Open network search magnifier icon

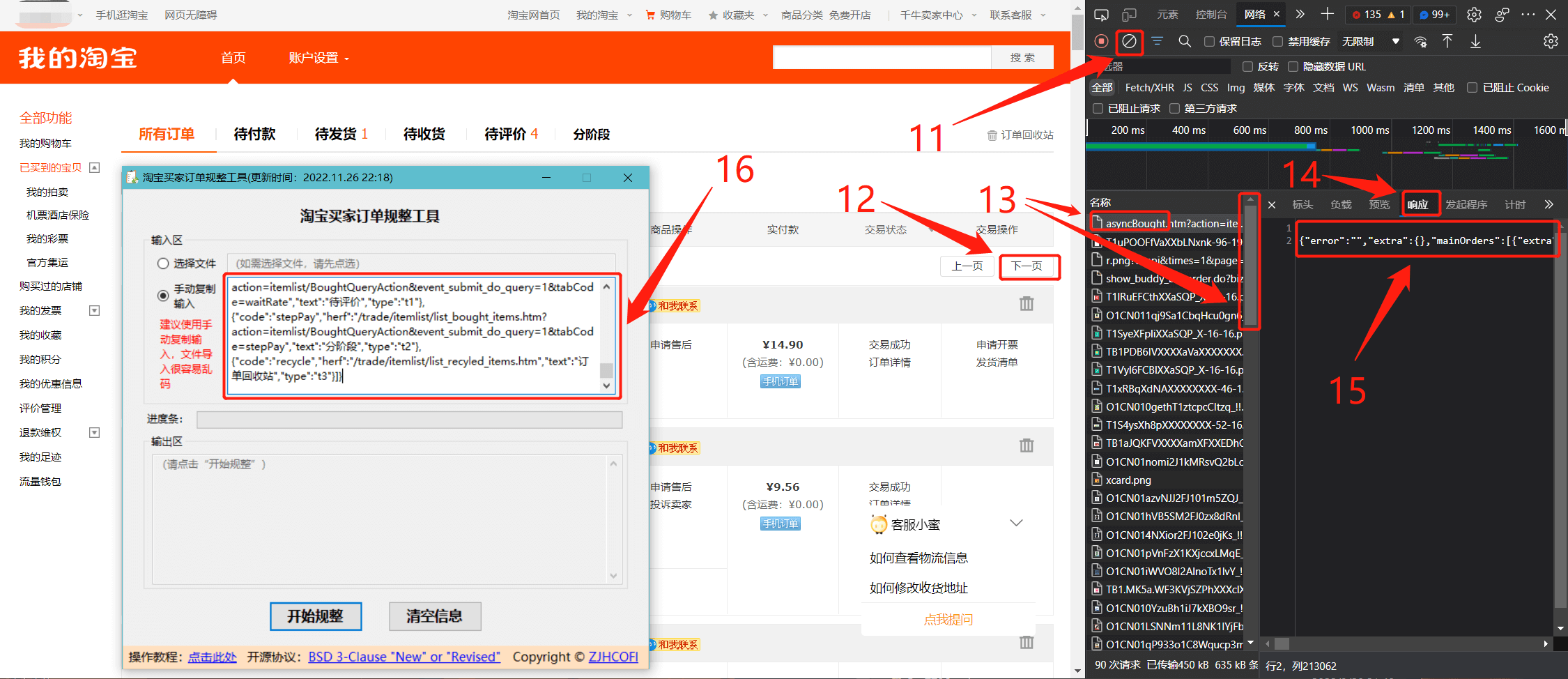(x=1185, y=41)
